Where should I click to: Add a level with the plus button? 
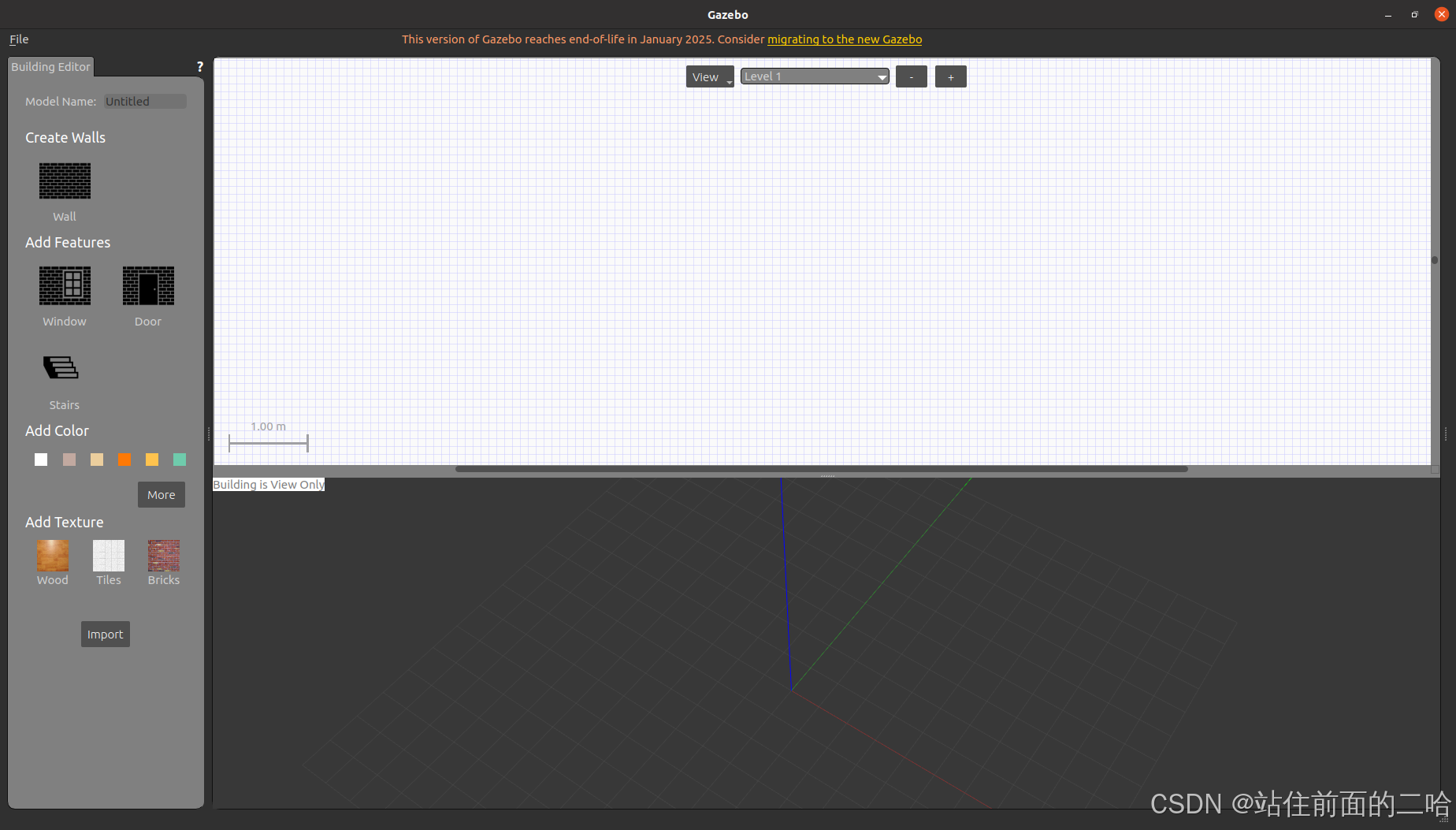click(x=951, y=76)
